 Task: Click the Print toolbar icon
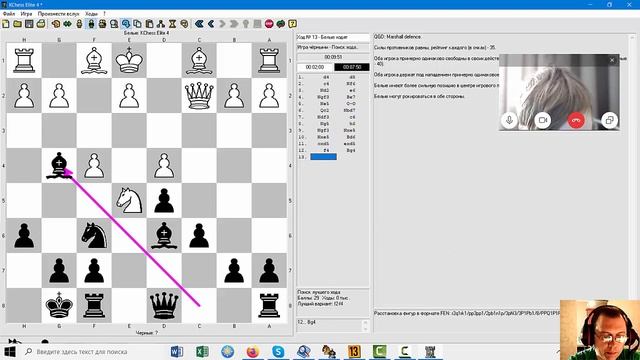click(x=41, y=24)
